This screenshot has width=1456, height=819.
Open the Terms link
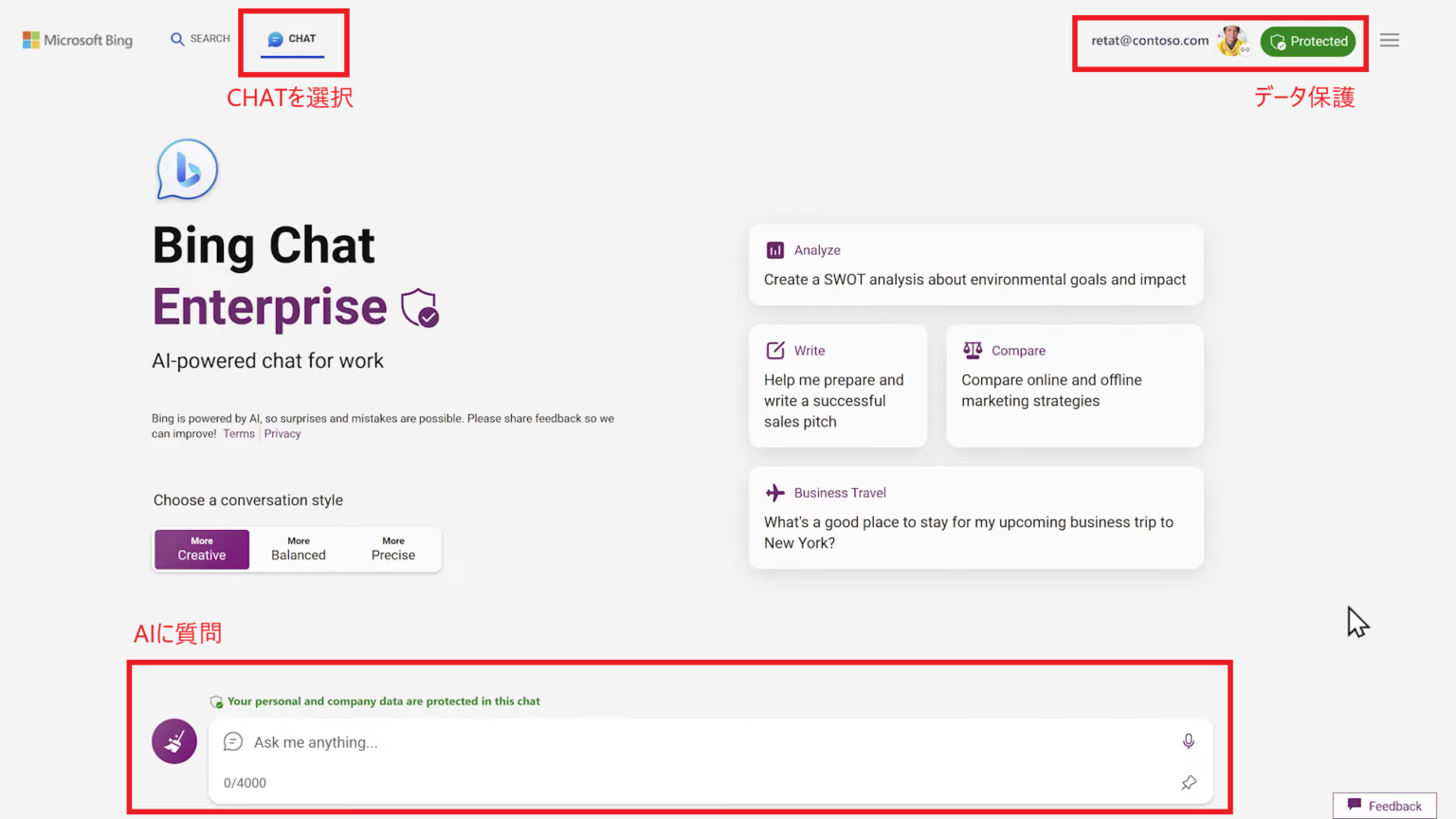239,433
